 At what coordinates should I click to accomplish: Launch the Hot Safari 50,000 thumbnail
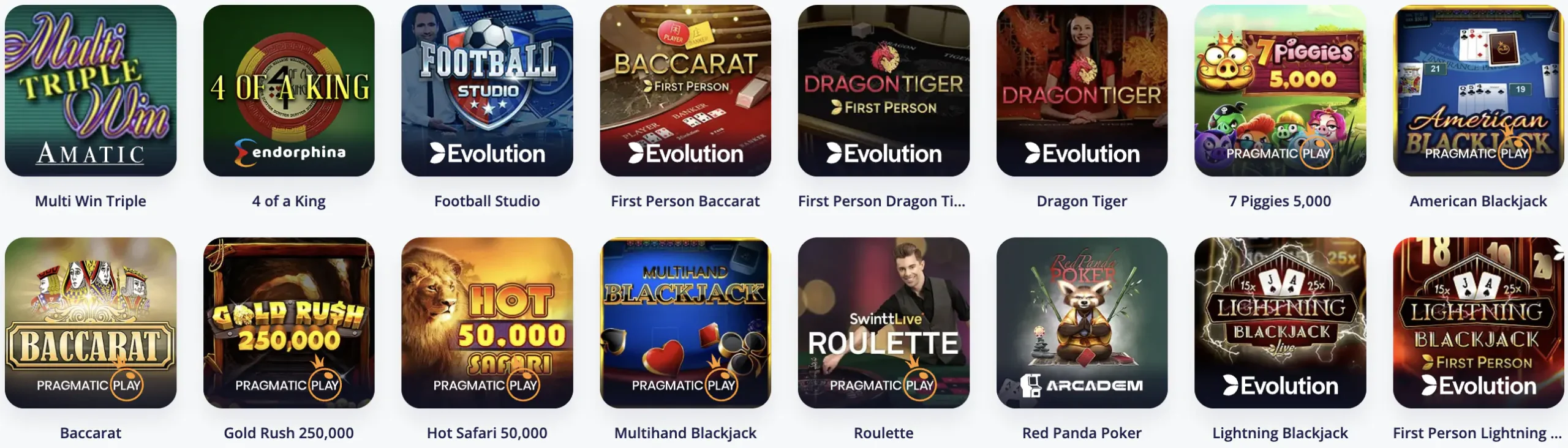[487, 323]
